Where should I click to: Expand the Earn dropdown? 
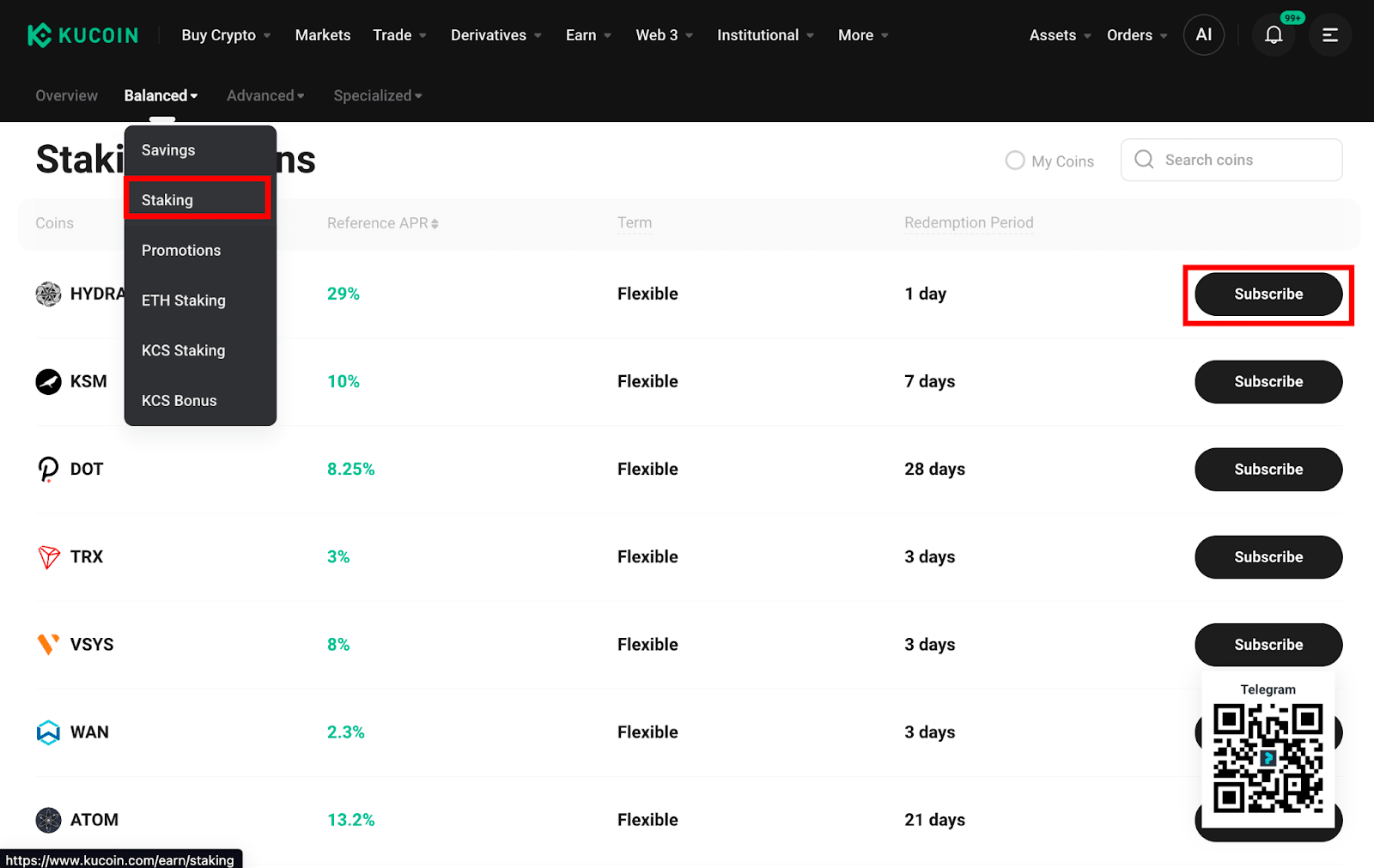point(588,35)
